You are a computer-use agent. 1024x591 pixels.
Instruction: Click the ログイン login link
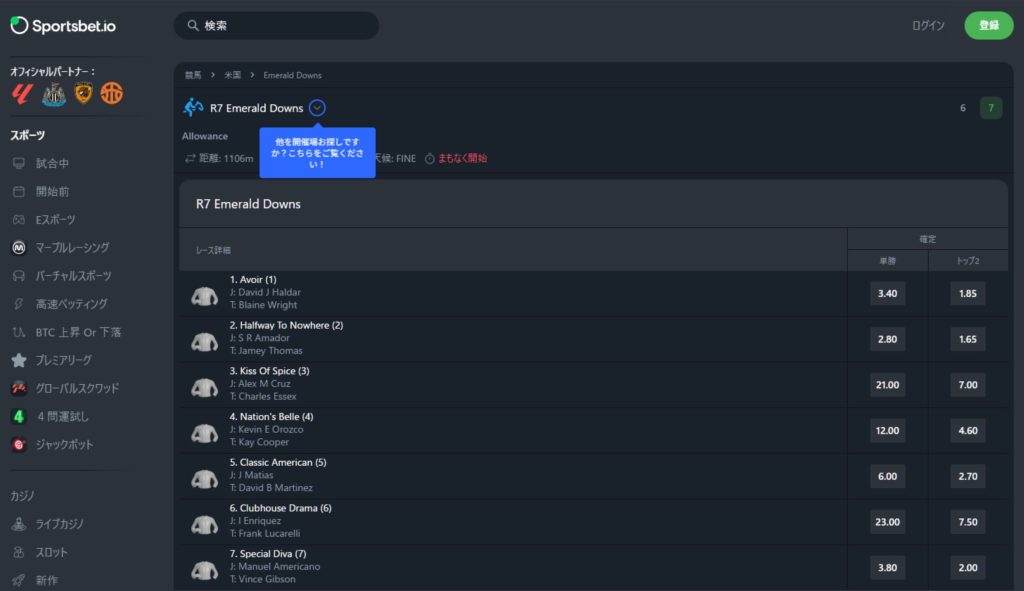click(x=928, y=25)
